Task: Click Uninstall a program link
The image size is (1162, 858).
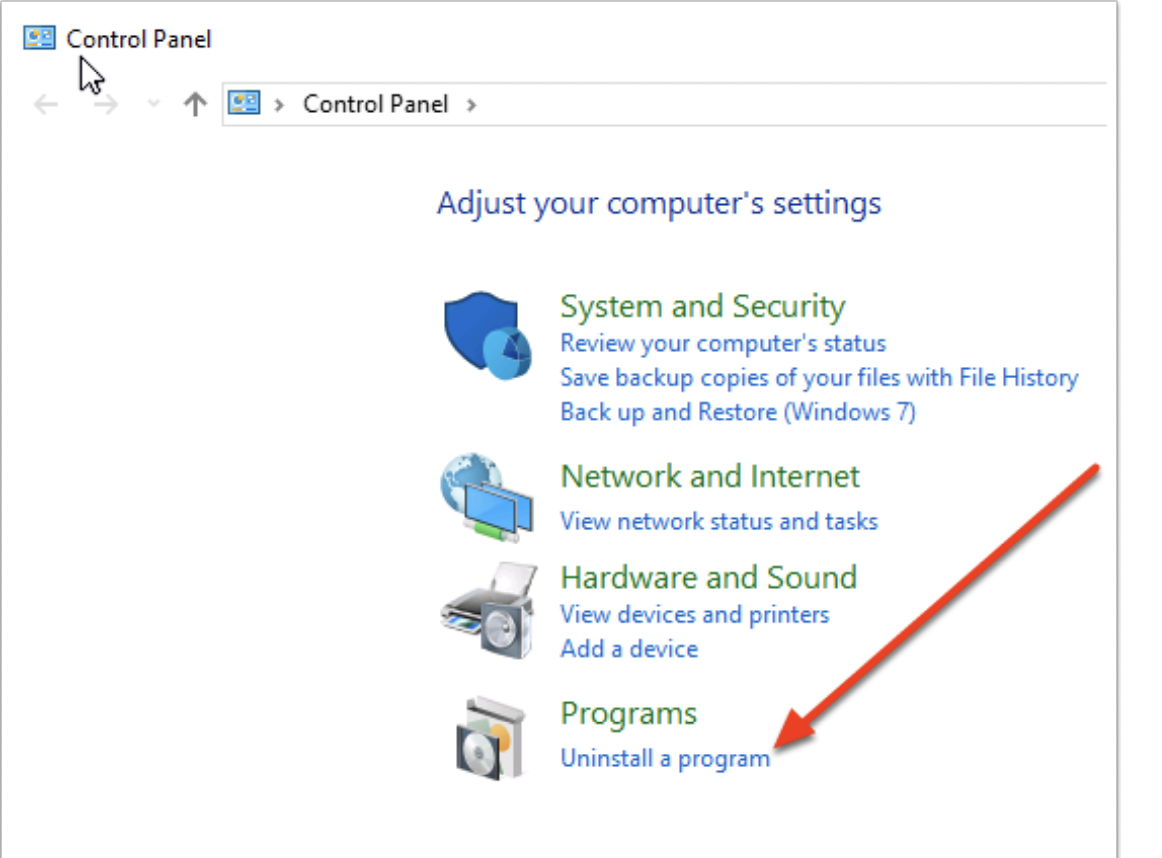Action: coord(665,758)
